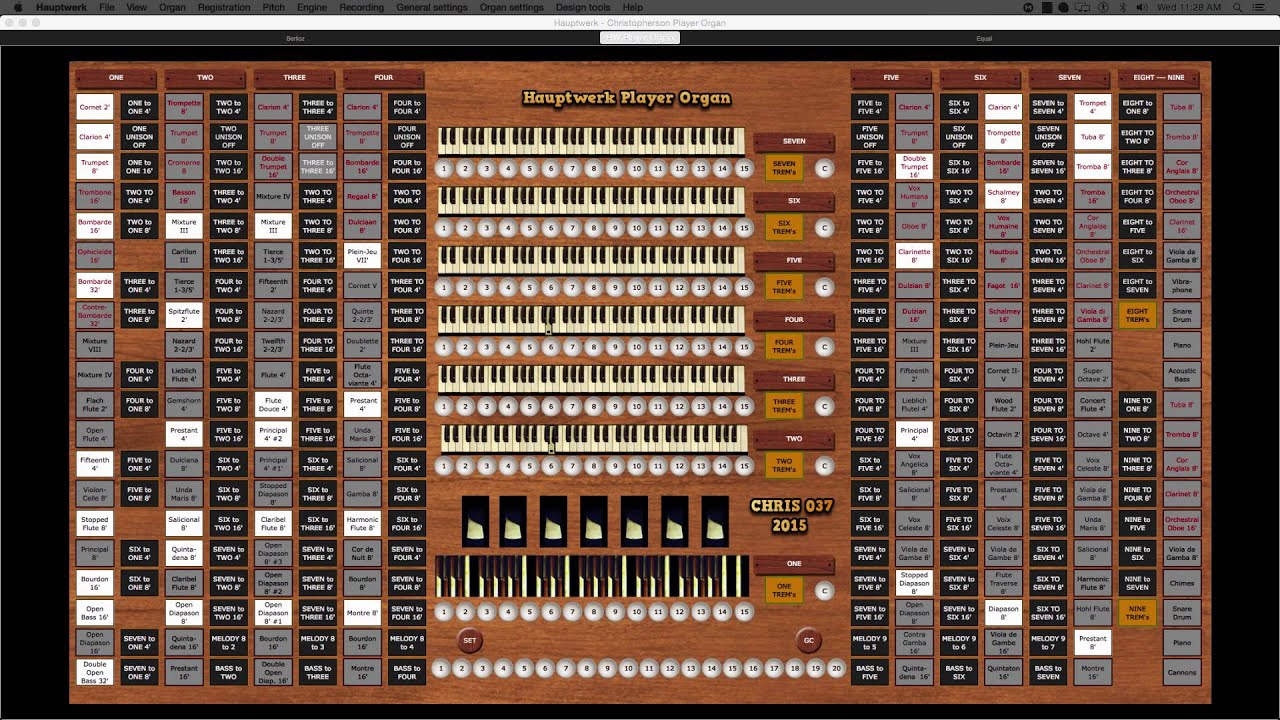
Task: Click piston 1 under the top manual
Action: pos(443,169)
